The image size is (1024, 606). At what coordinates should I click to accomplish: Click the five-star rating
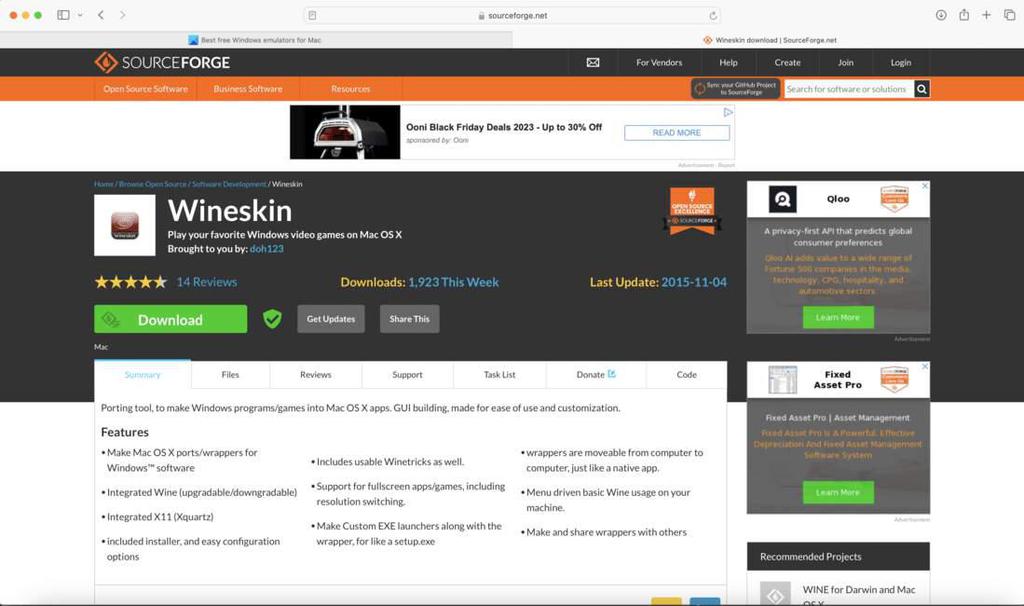tap(131, 282)
